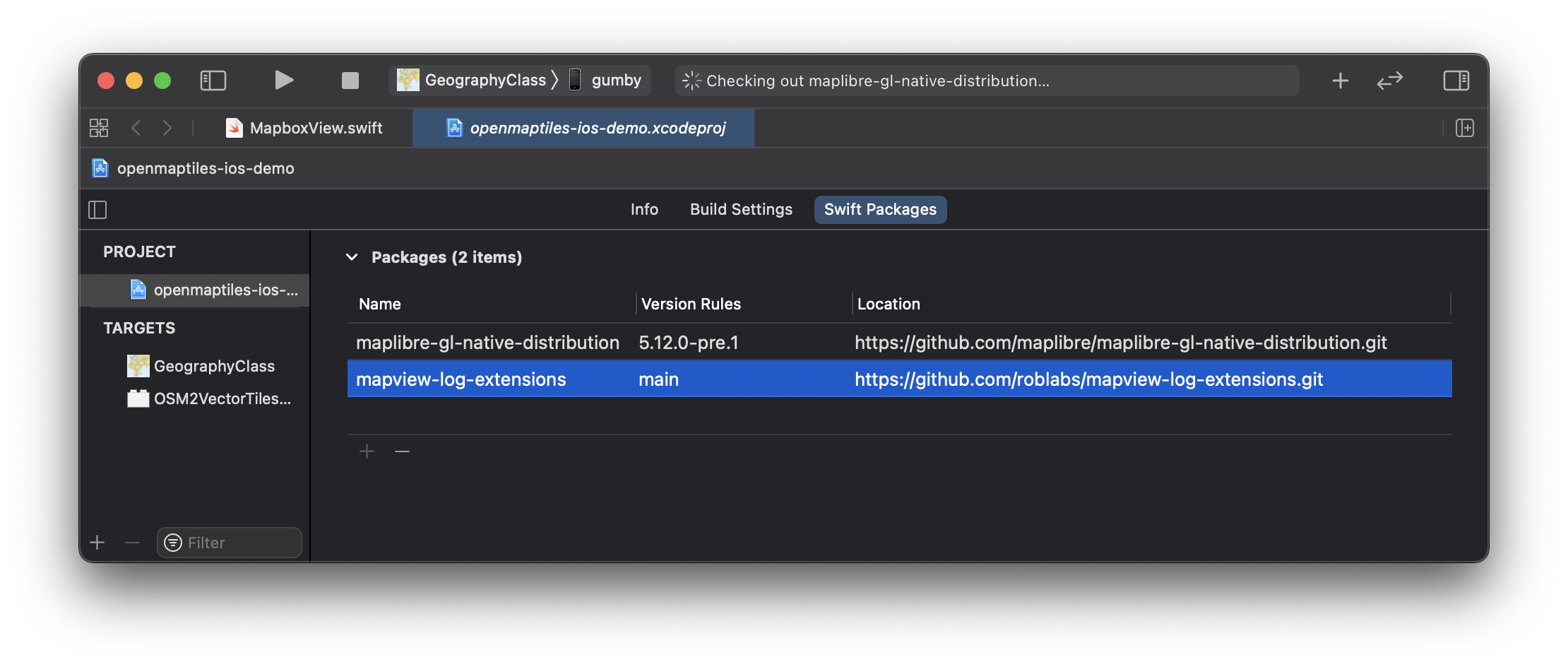Sort by the Name column header

pyautogui.click(x=379, y=304)
